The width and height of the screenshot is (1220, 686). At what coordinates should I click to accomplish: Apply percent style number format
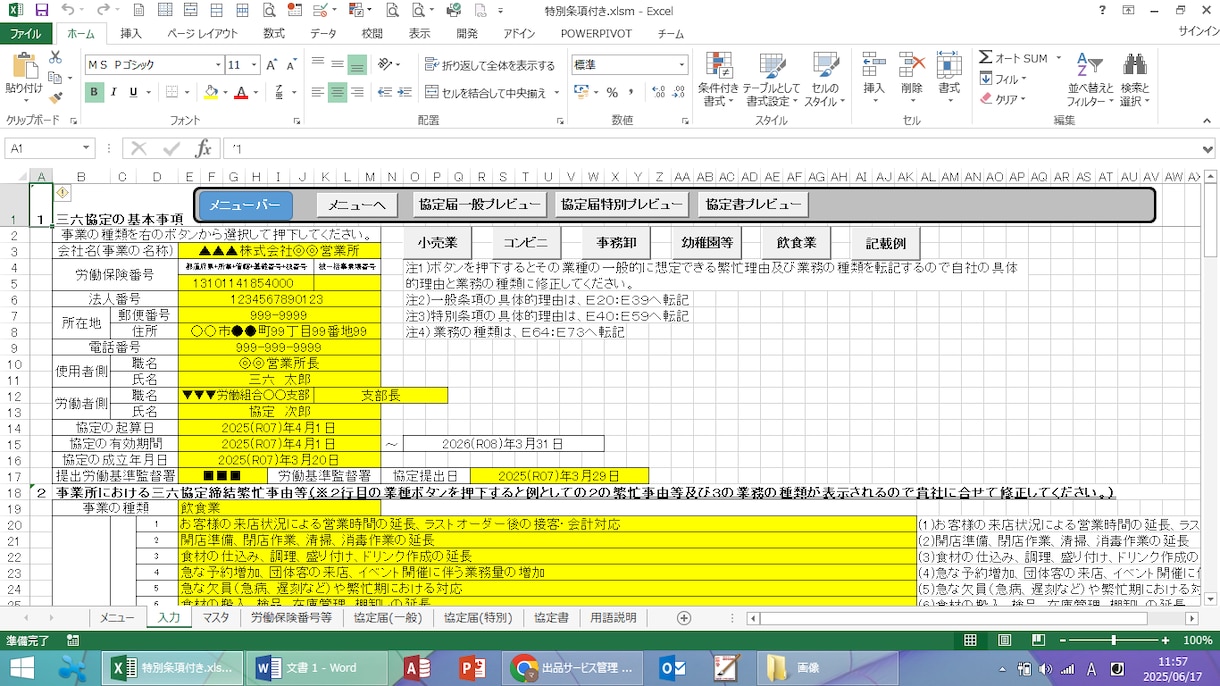coord(611,93)
